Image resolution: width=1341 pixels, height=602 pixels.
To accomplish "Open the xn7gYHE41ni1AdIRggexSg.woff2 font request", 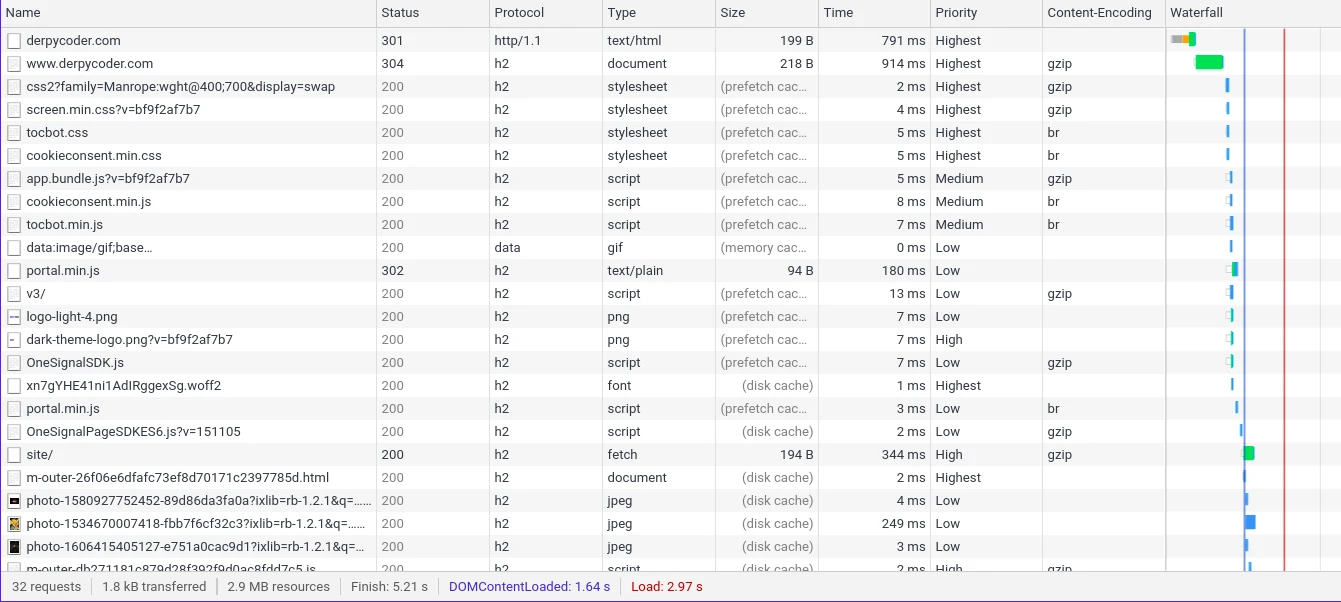I will [124, 386].
